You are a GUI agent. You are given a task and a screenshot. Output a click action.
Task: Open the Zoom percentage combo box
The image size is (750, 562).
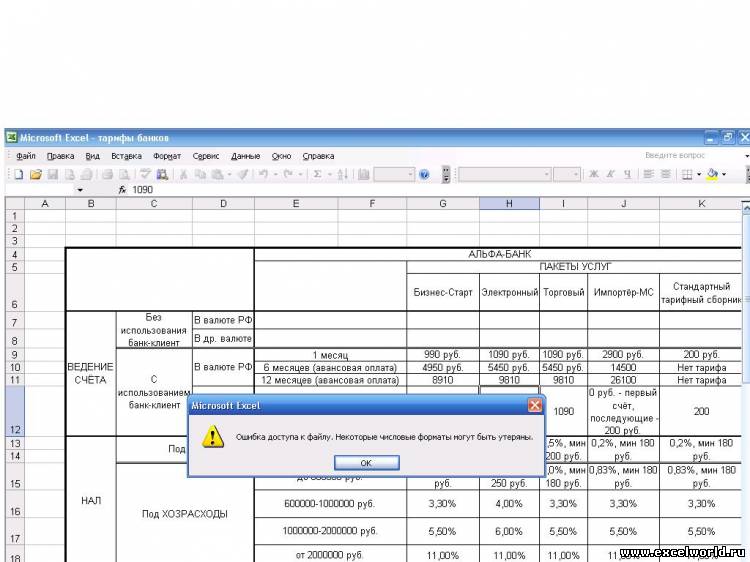[394, 174]
